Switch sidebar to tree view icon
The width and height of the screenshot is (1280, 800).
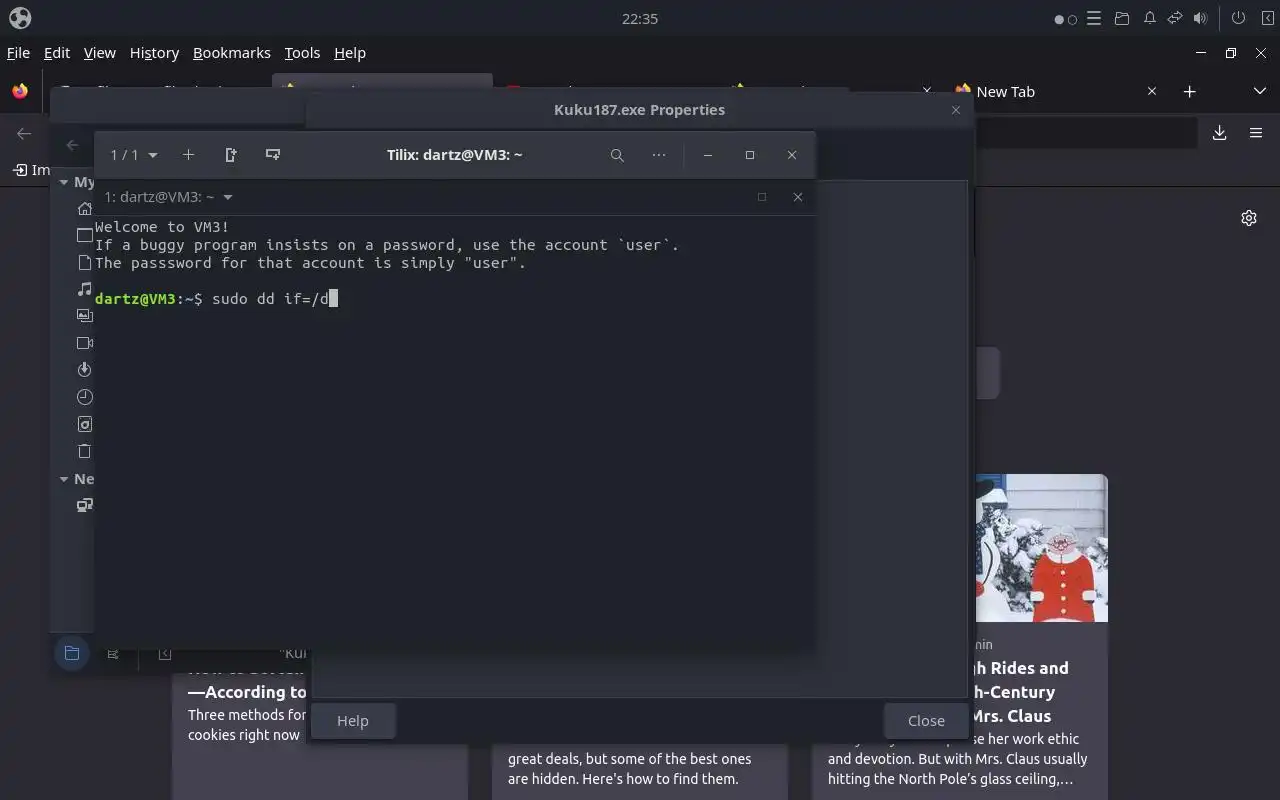pos(113,653)
